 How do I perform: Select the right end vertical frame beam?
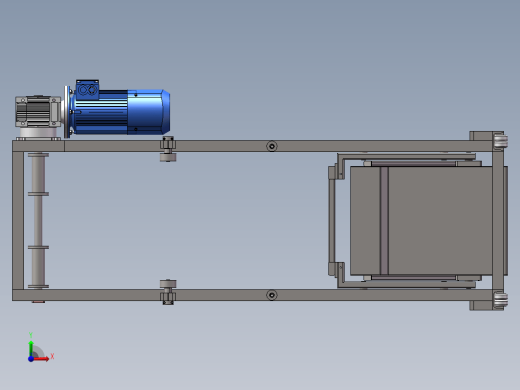[x=498, y=220]
